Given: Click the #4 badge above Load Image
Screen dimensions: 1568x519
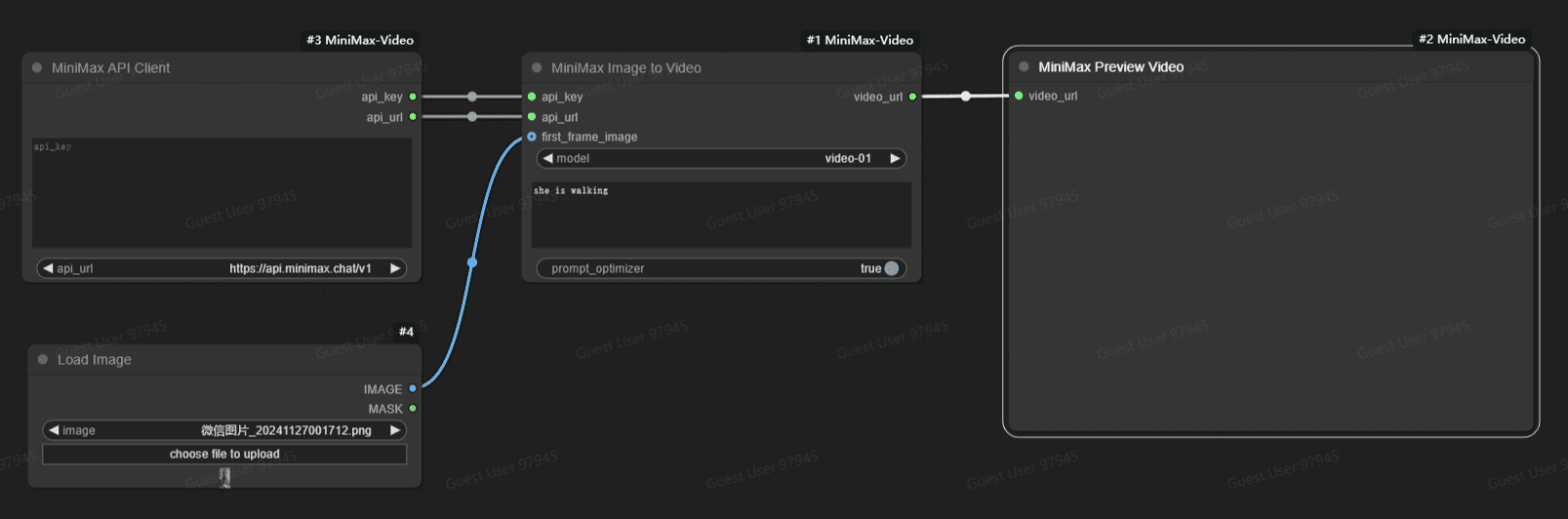Looking at the screenshot, I should click(x=406, y=332).
